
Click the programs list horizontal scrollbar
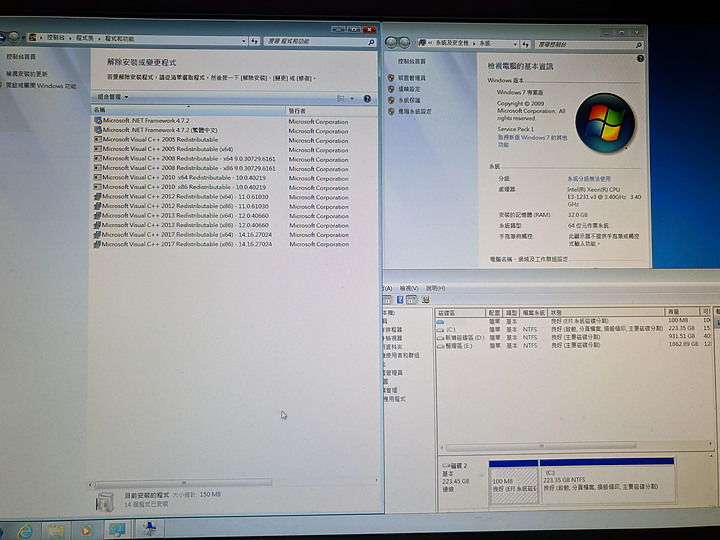[x=184, y=483]
